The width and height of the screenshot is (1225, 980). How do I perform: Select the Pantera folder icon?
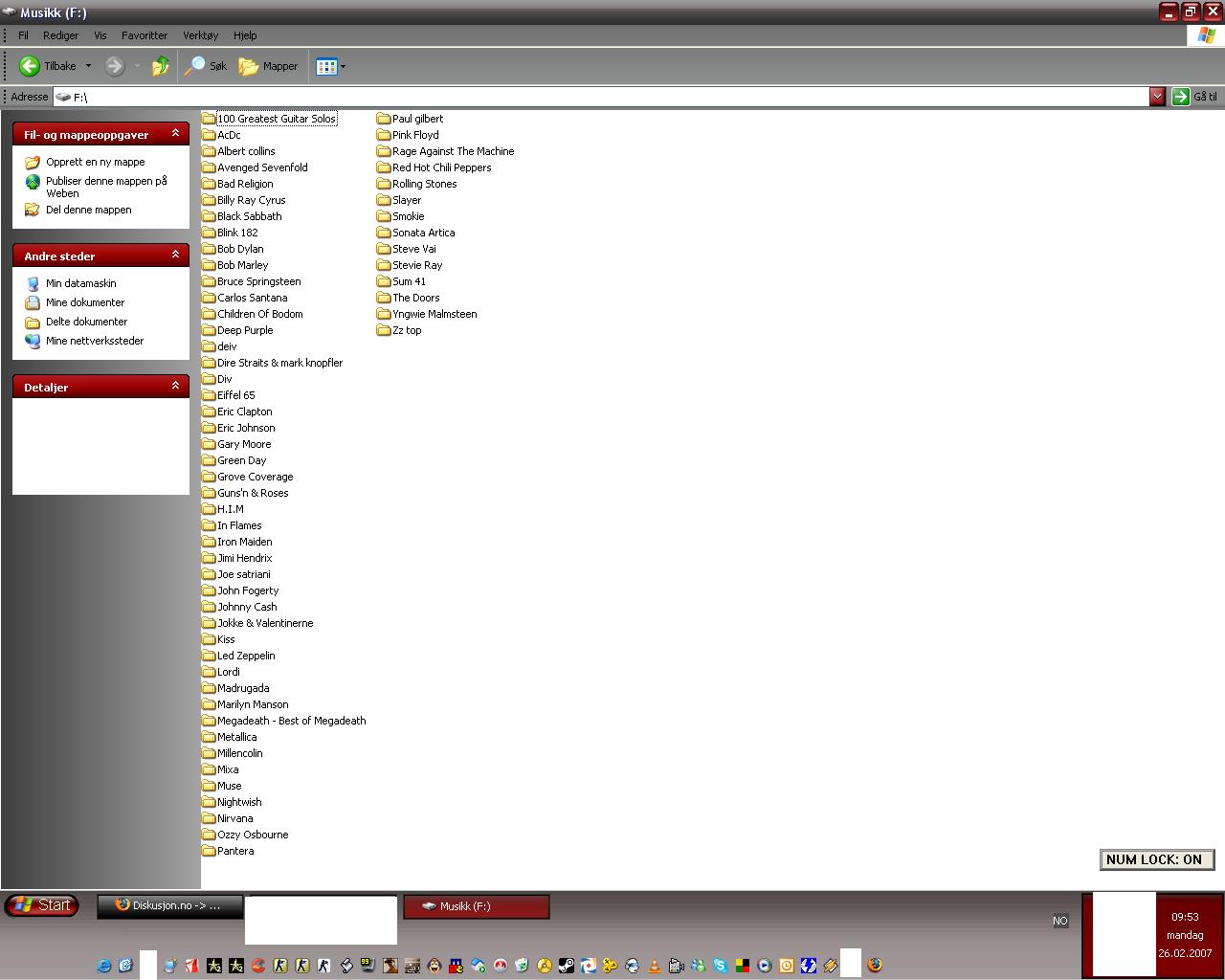(x=209, y=851)
